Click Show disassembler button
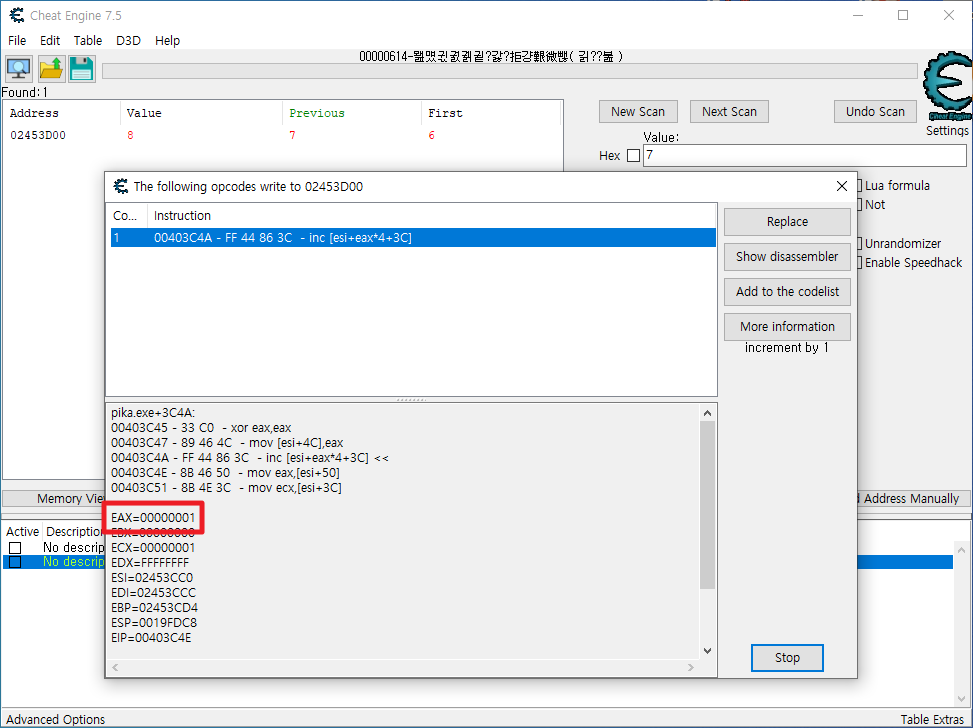The image size is (973, 728). (x=787, y=256)
